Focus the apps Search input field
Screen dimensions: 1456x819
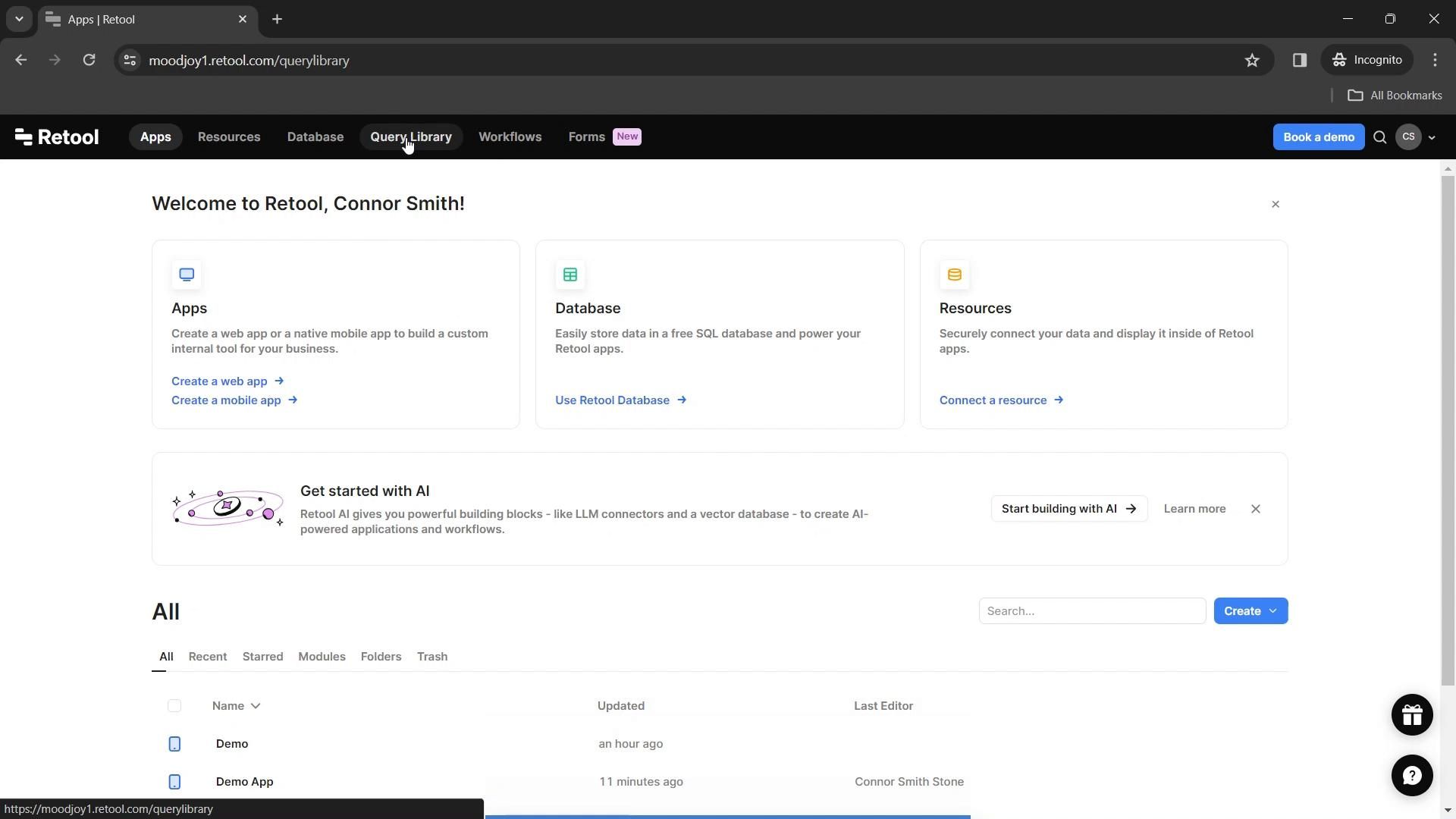tap(1092, 611)
